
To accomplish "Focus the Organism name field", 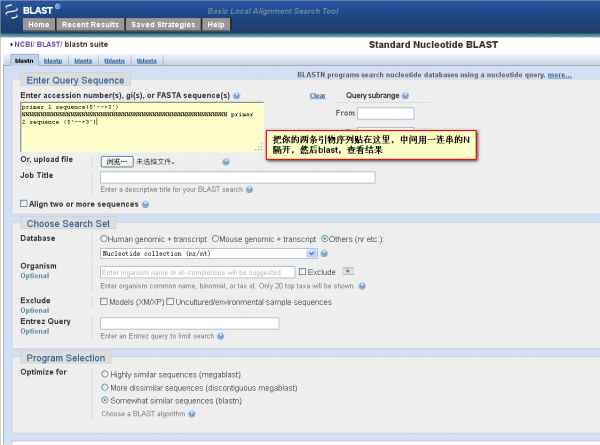I will coord(197,272).
